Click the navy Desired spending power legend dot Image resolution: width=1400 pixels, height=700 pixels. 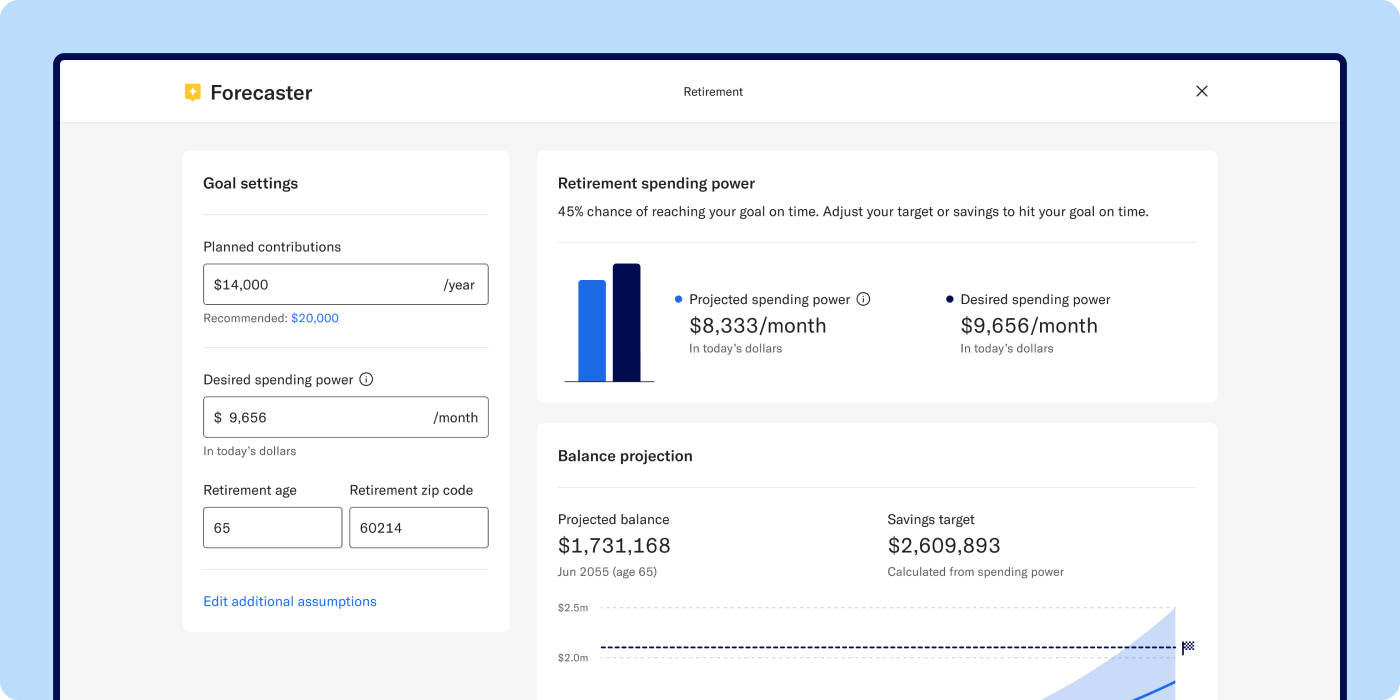(x=950, y=299)
